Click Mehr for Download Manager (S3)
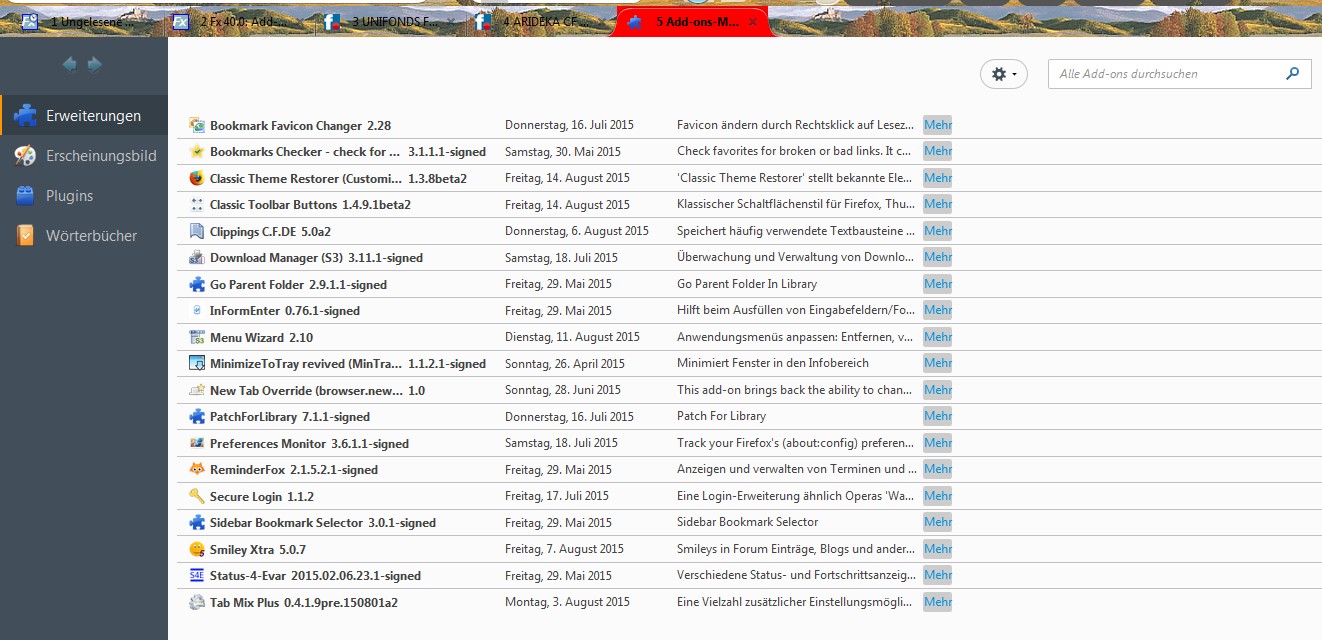Screen dimensions: 1322x640 938,257
